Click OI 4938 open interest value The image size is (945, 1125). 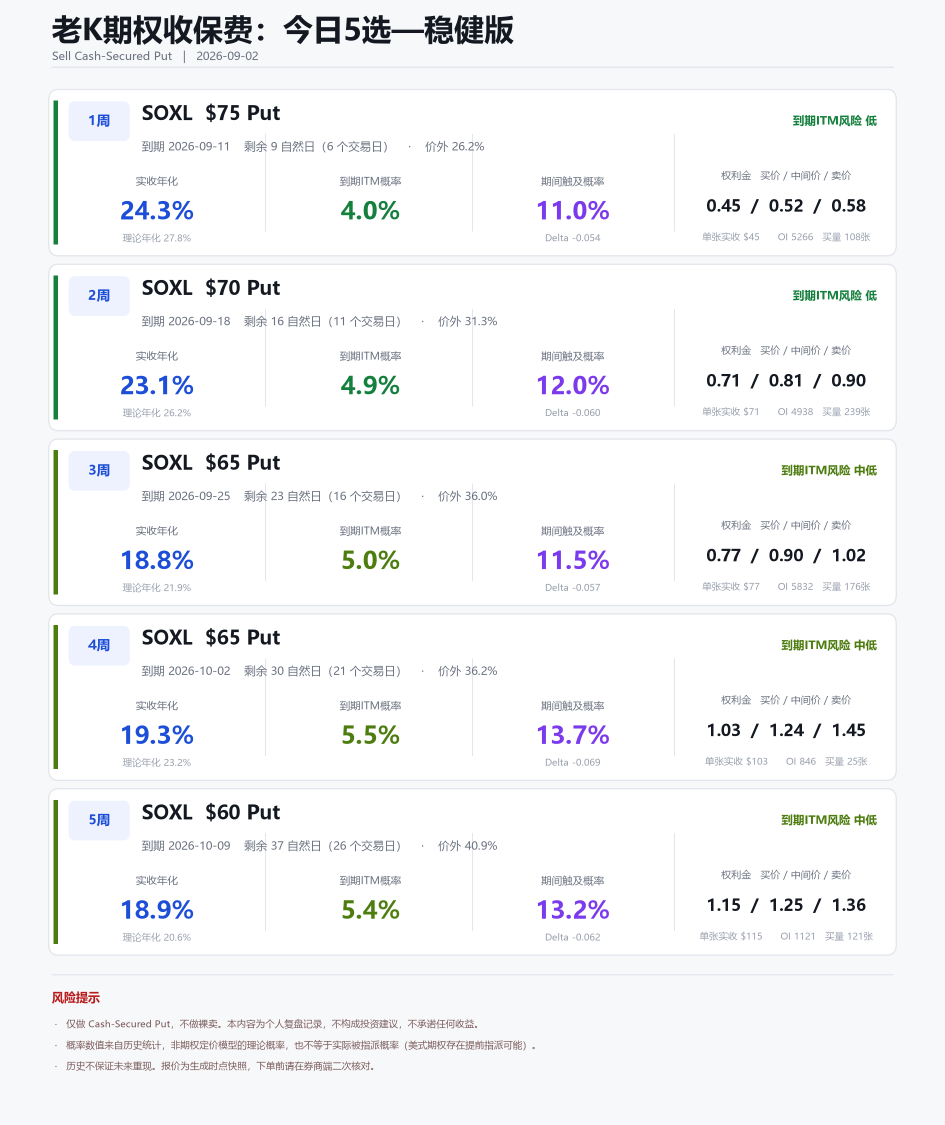point(795,412)
